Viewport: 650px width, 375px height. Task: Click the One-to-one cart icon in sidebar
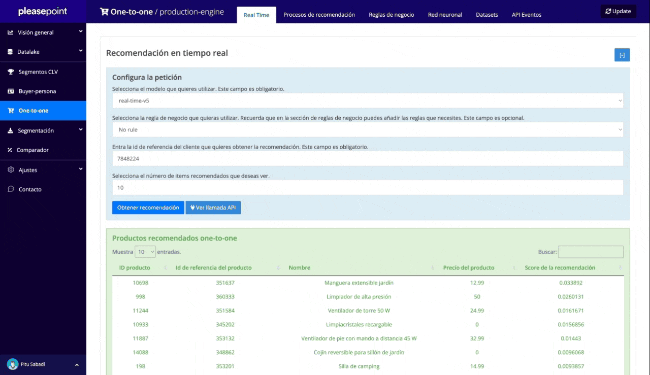click(11, 111)
